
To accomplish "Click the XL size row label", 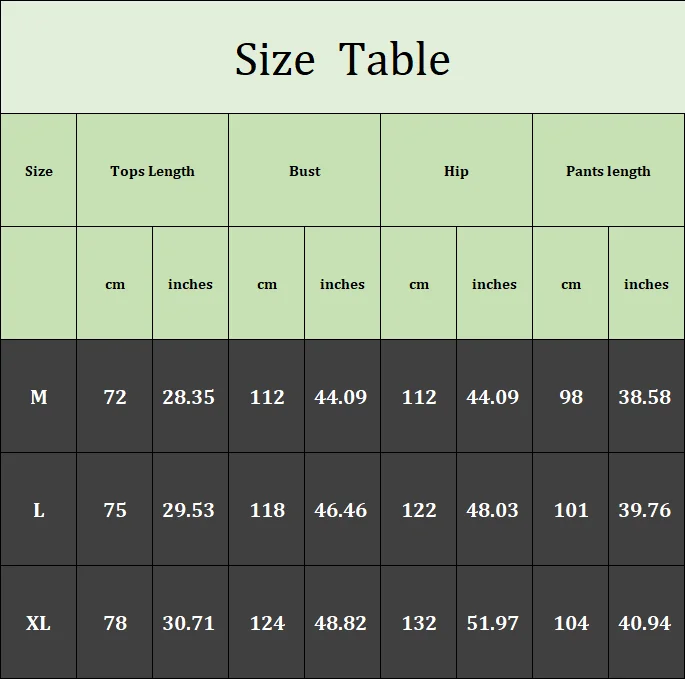I will 39,623.
